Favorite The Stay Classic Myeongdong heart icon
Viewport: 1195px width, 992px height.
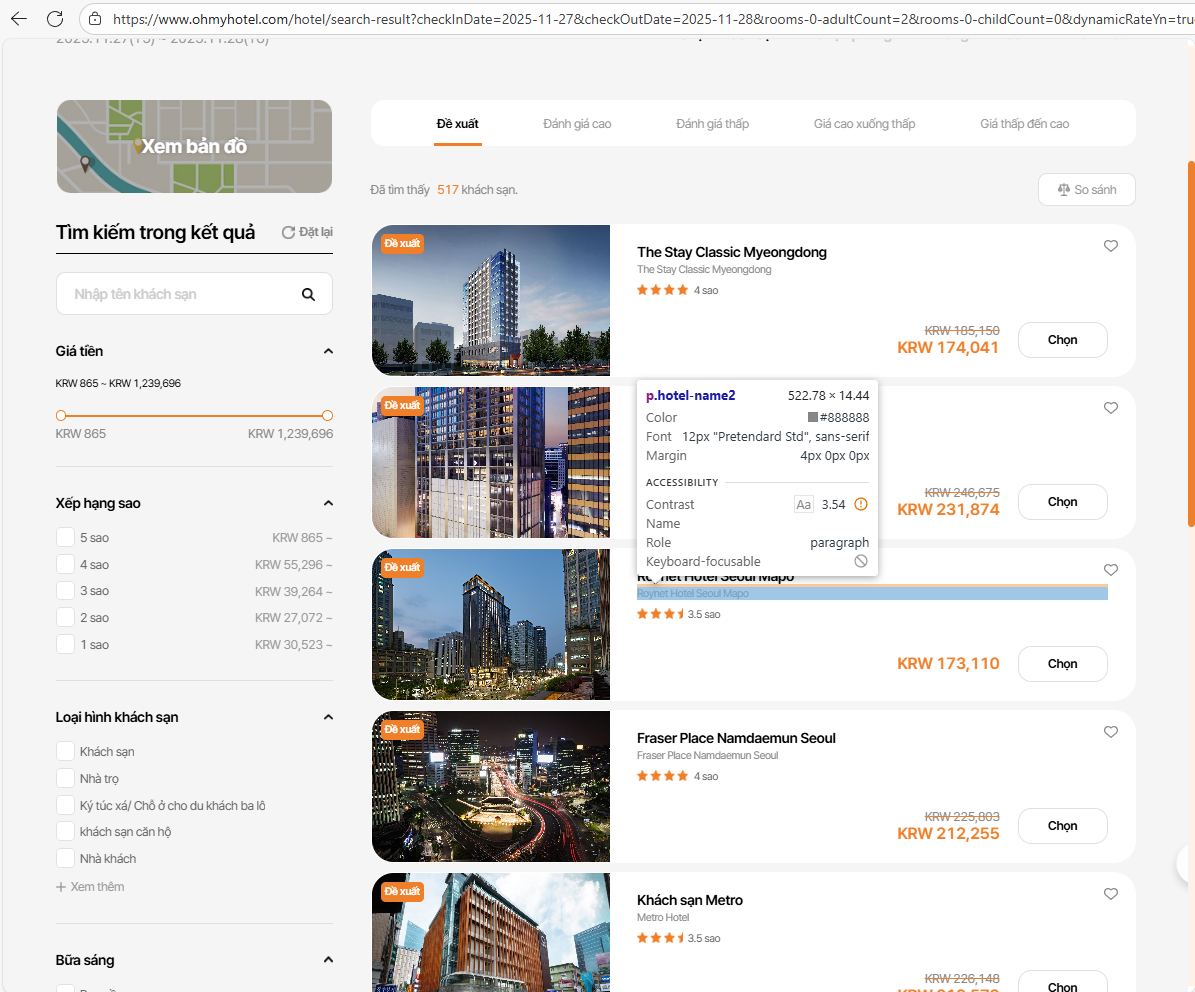[x=1110, y=246]
